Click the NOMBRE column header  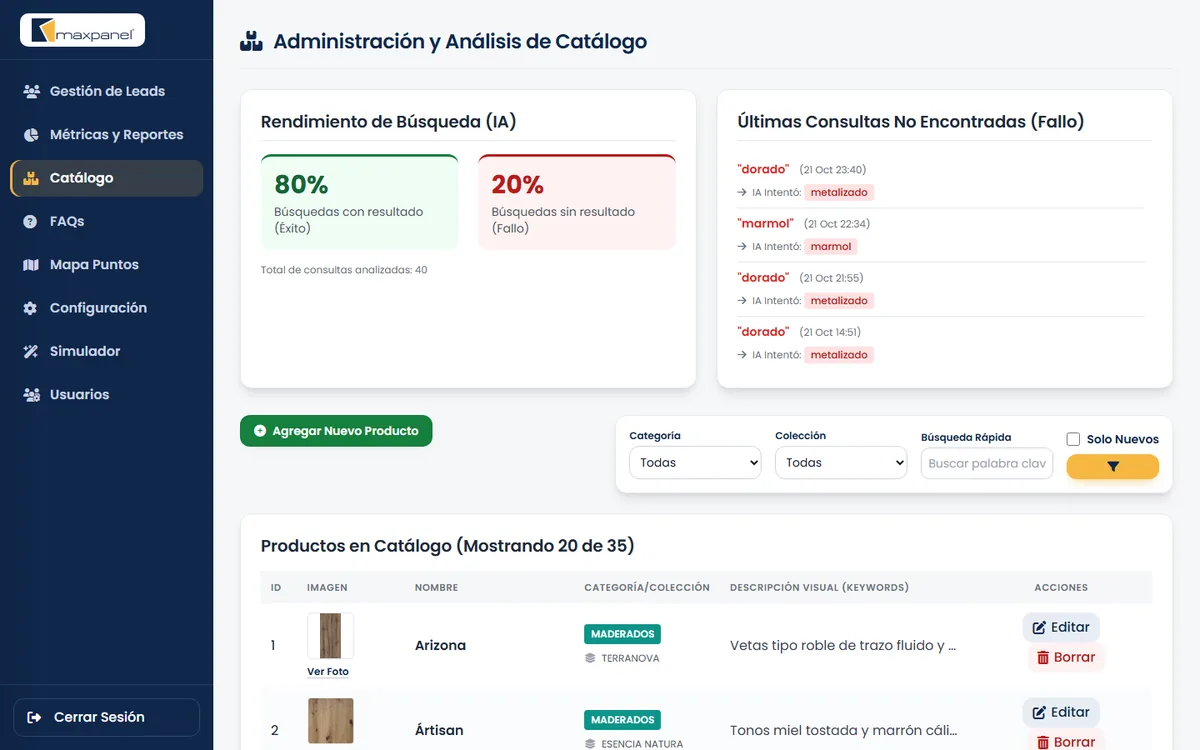coord(436,588)
